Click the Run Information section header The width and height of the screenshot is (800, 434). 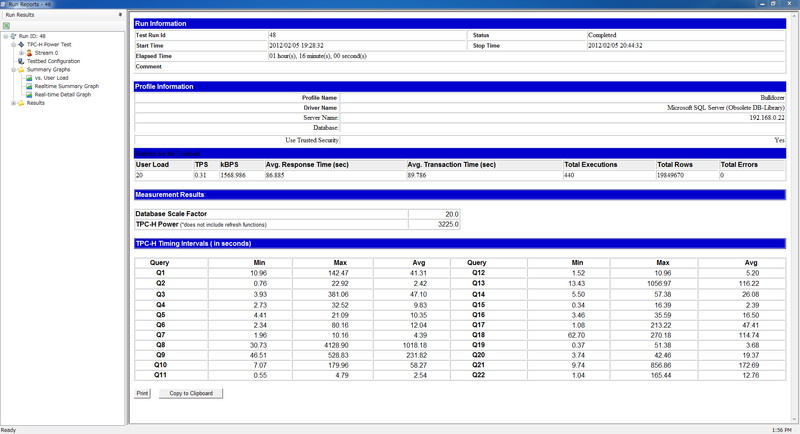point(460,23)
